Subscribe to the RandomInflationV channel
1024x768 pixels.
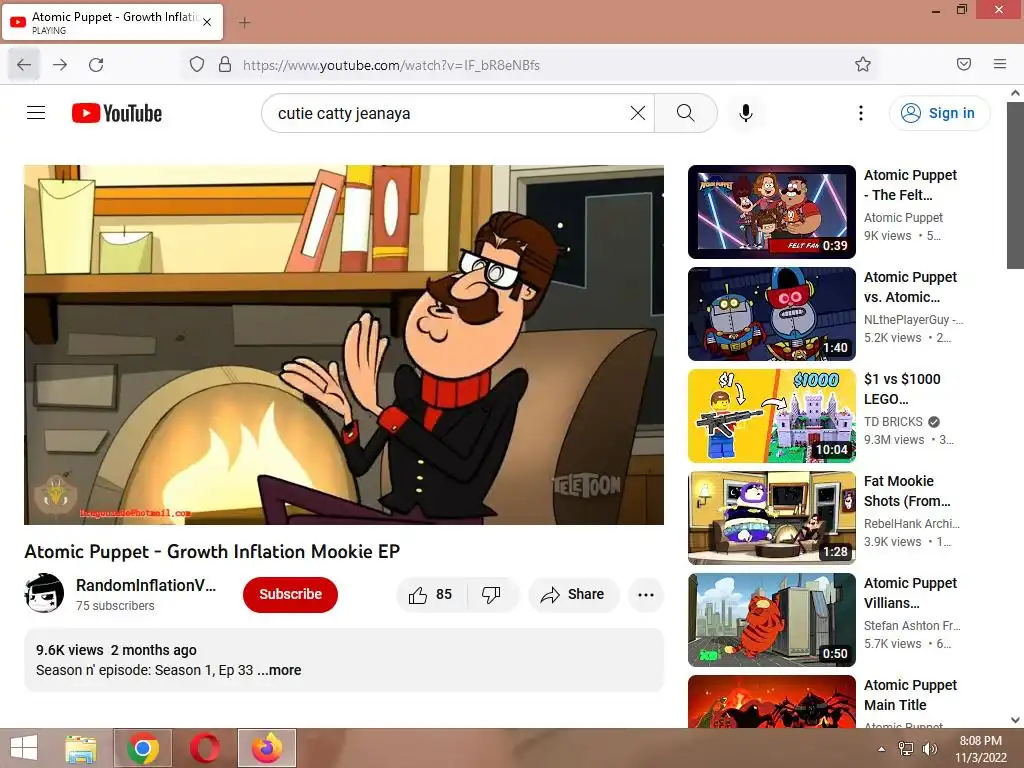click(x=291, y=595)
